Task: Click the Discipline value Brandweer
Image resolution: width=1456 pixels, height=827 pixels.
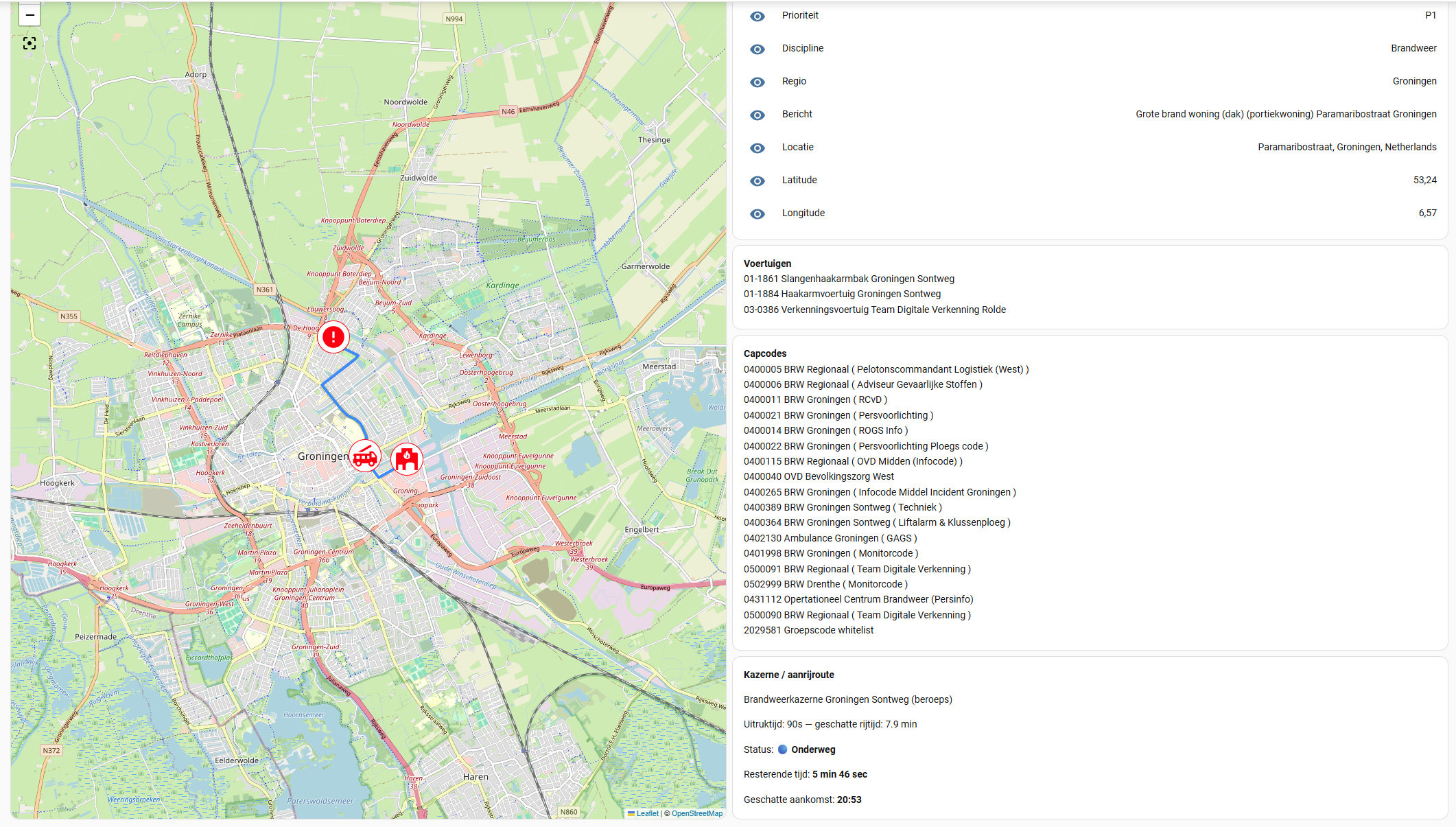Action: (1413, 48)
